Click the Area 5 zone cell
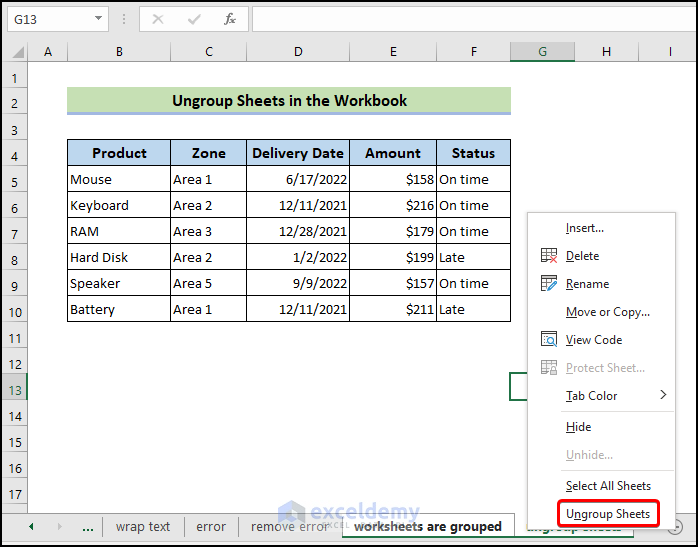Viewport: 698px width, 547px height. pos(208,283)
